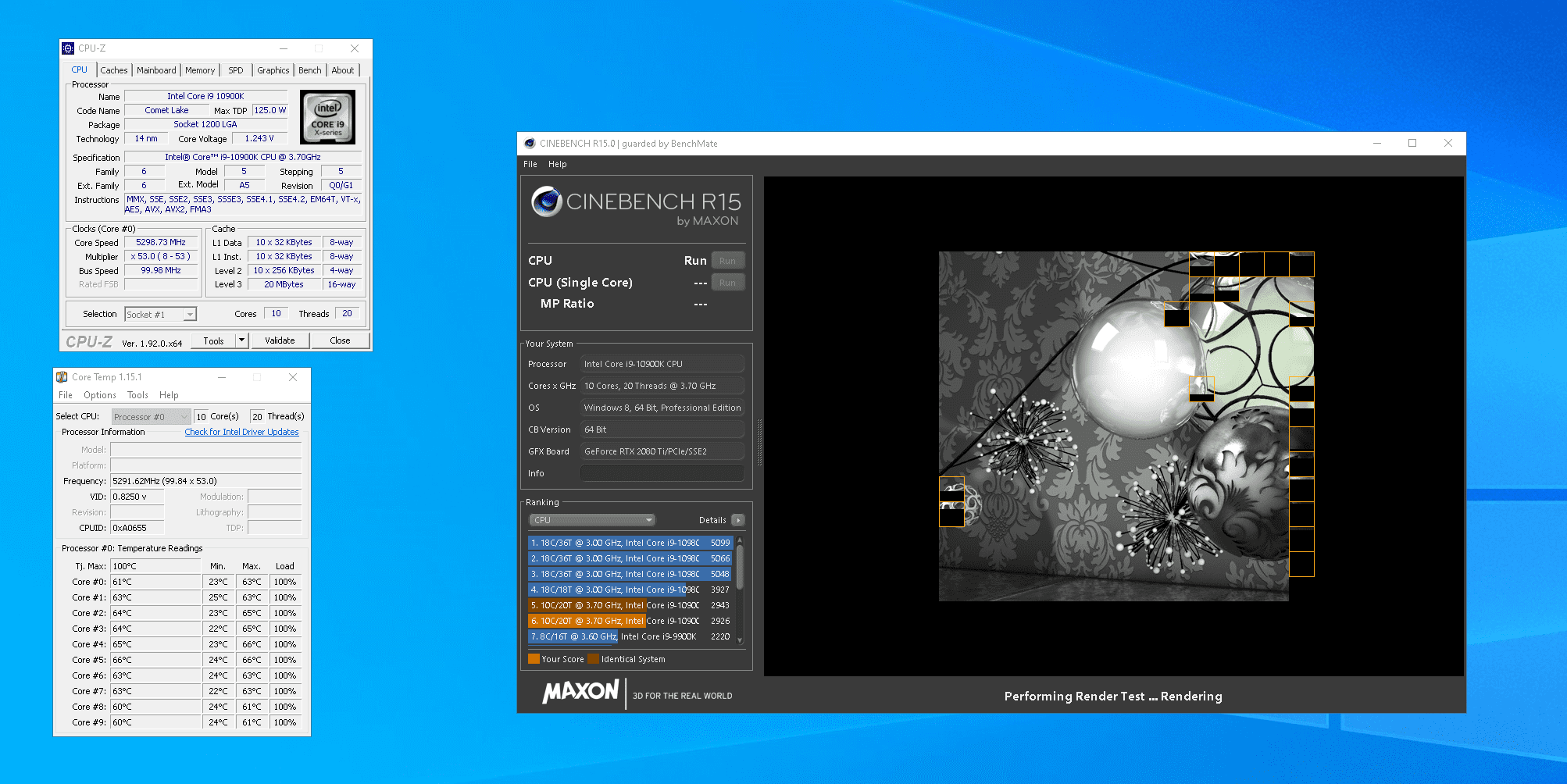Open the Help menu in Core Temp

(169, 395)
